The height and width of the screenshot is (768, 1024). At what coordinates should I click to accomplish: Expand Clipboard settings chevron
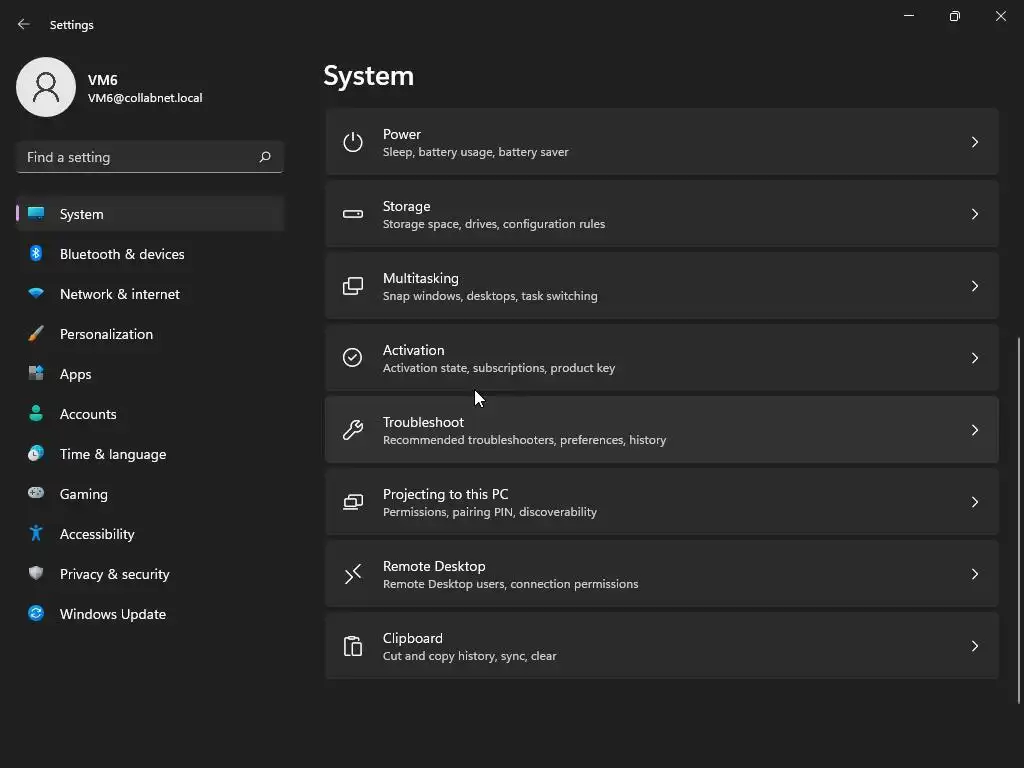974,646
